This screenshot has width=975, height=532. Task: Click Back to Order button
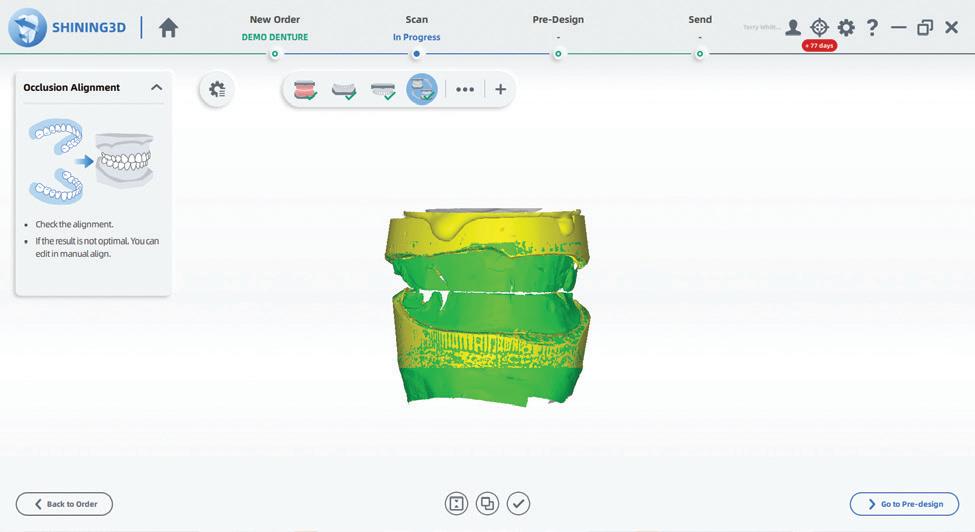pos(64,504)
